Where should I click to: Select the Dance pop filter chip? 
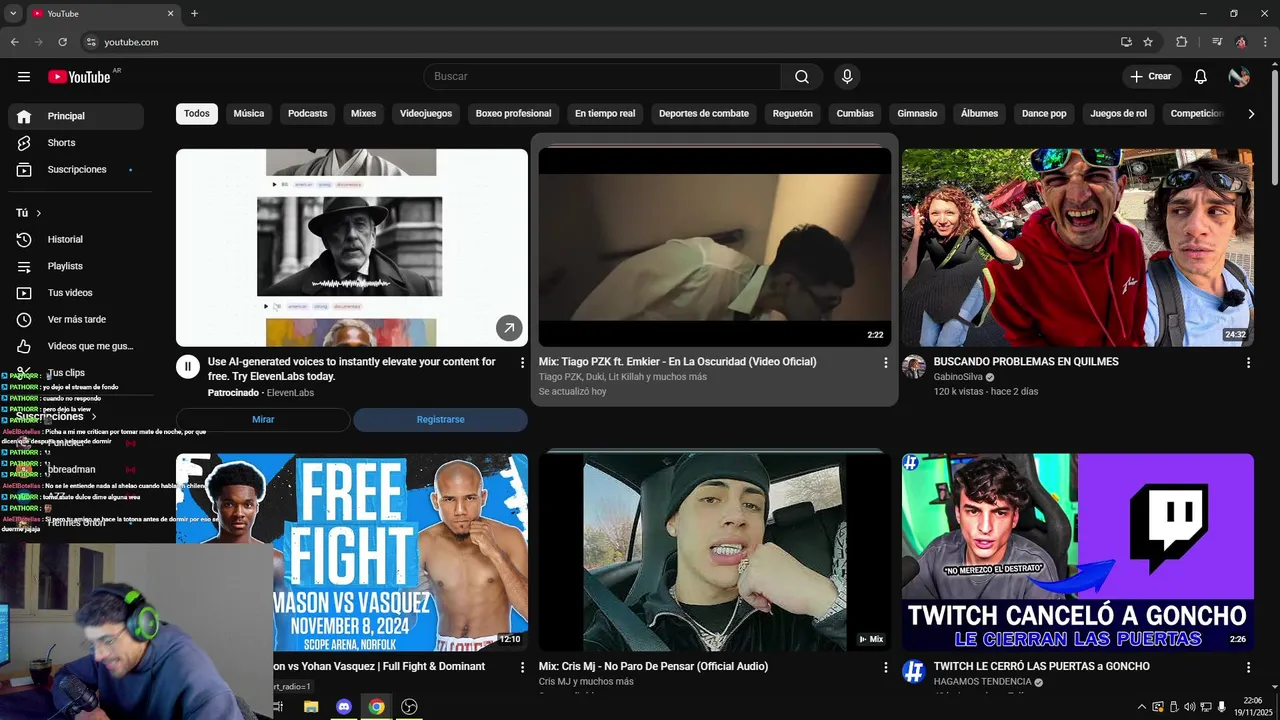click(x=1044, y=114)
